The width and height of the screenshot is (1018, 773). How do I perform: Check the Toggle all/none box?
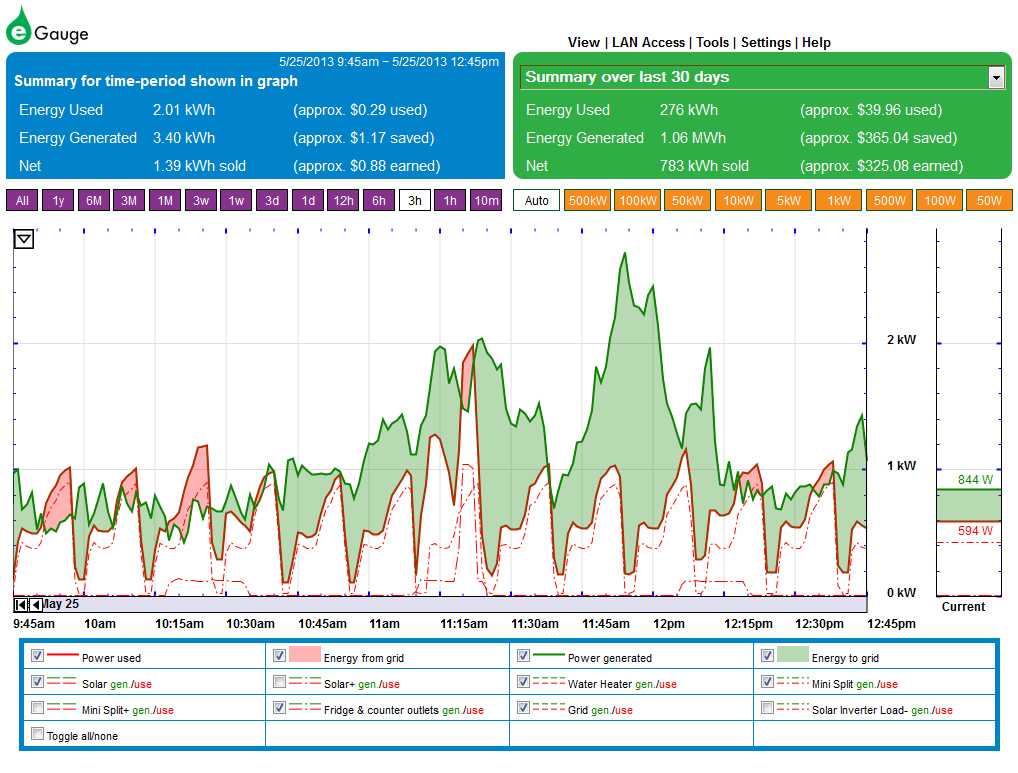pos(38,734)
